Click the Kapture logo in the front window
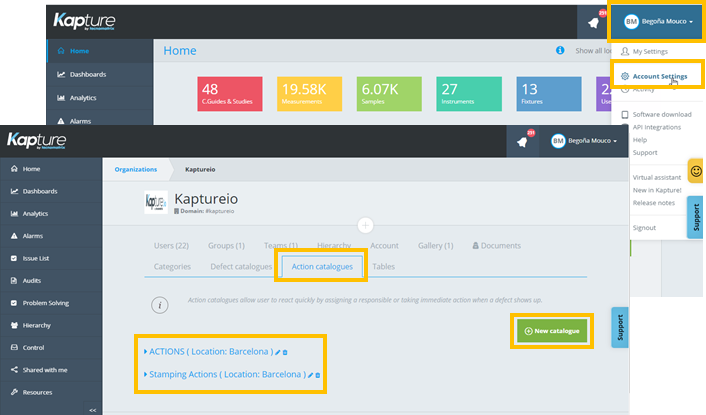 36,140
